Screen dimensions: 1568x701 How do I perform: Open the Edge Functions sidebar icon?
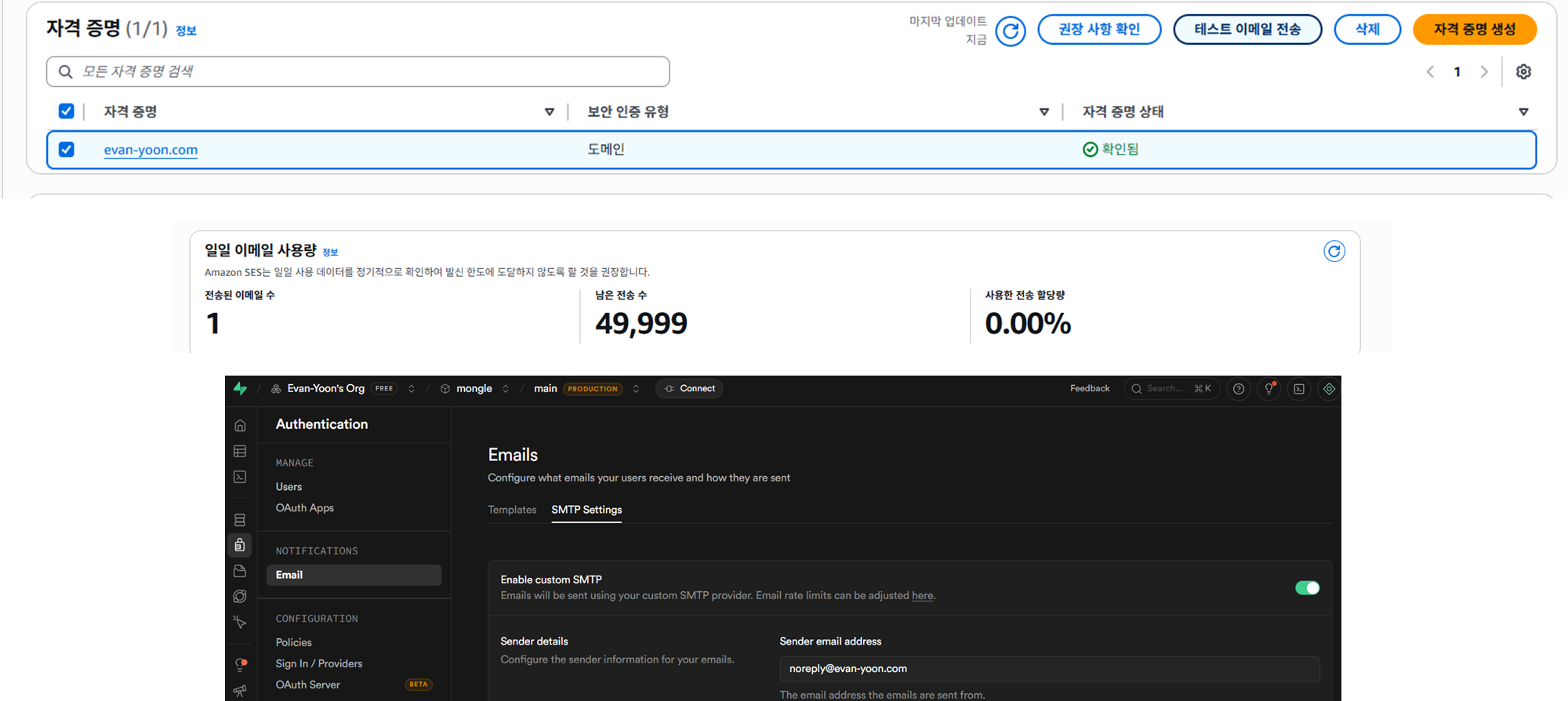(240, 597)
